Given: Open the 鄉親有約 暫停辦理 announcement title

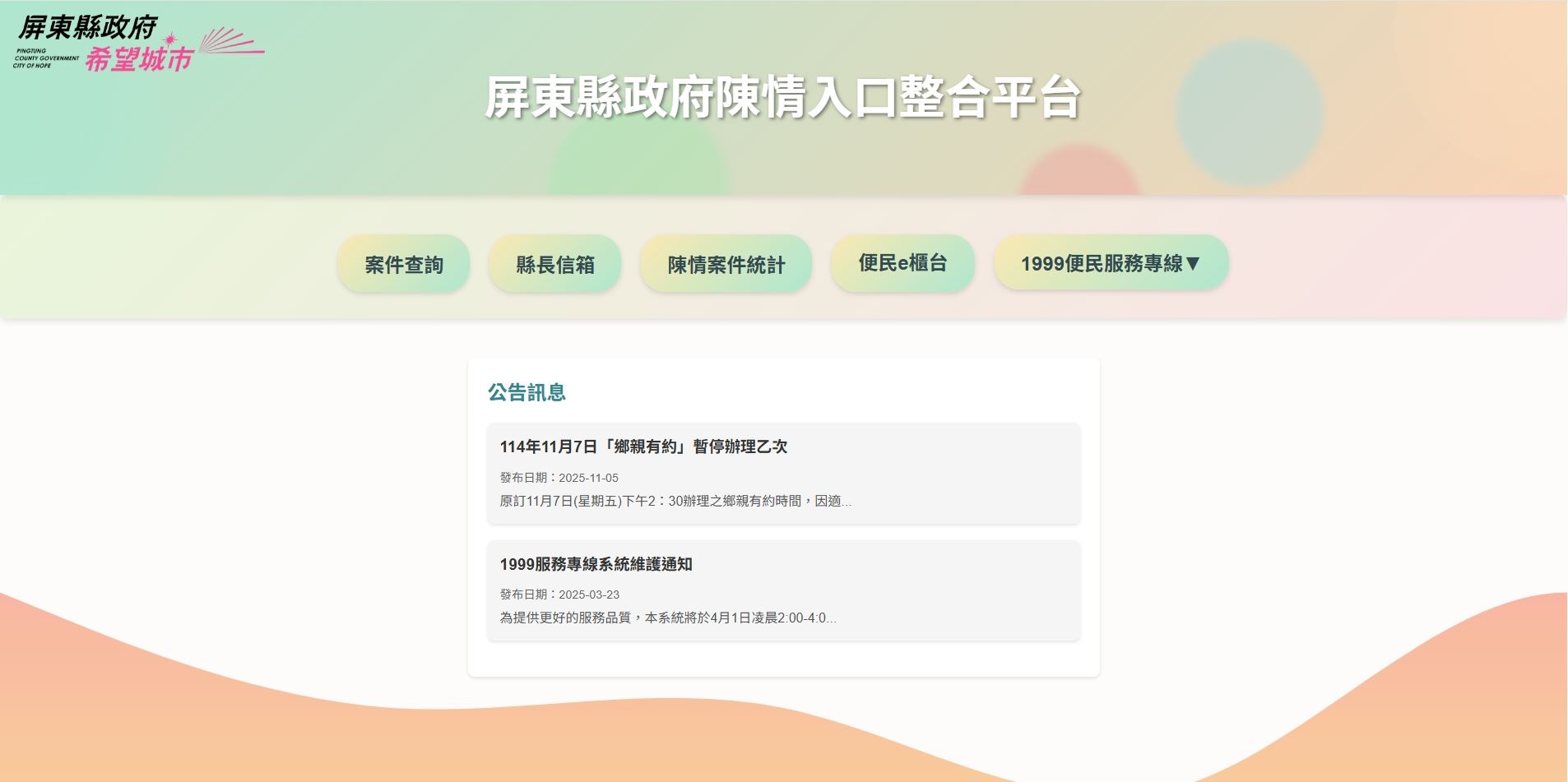Looking at the screenshot, I should [x=643, y=447].
